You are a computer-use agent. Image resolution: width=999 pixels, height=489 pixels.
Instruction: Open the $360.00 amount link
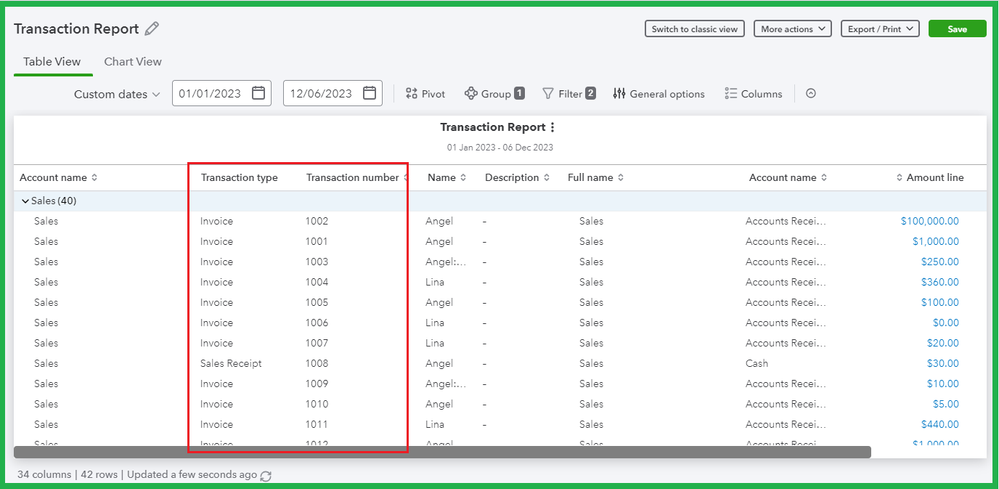pos(940,282)
